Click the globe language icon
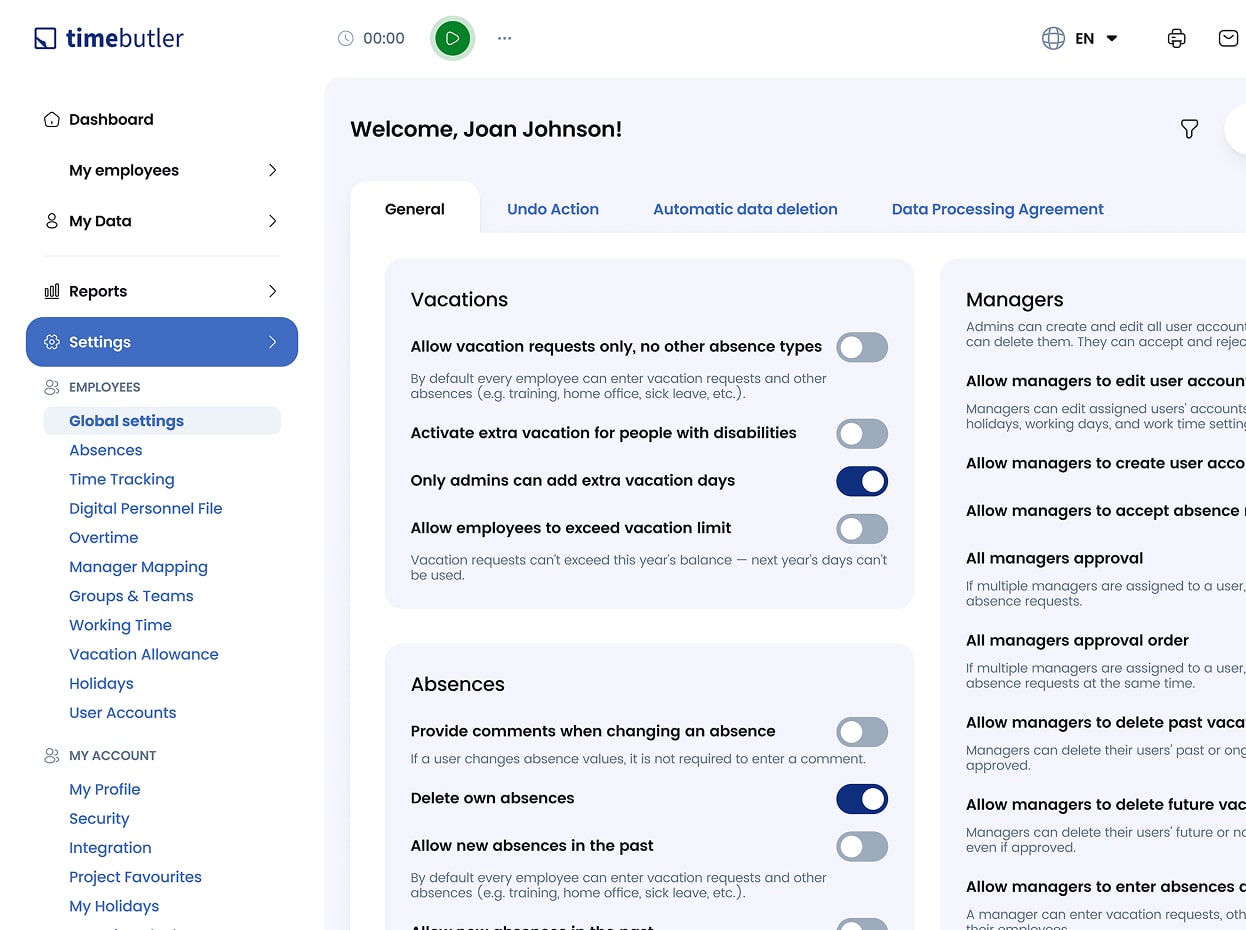Viewport: 1246px width, 930px height. tap(1053, 39)
